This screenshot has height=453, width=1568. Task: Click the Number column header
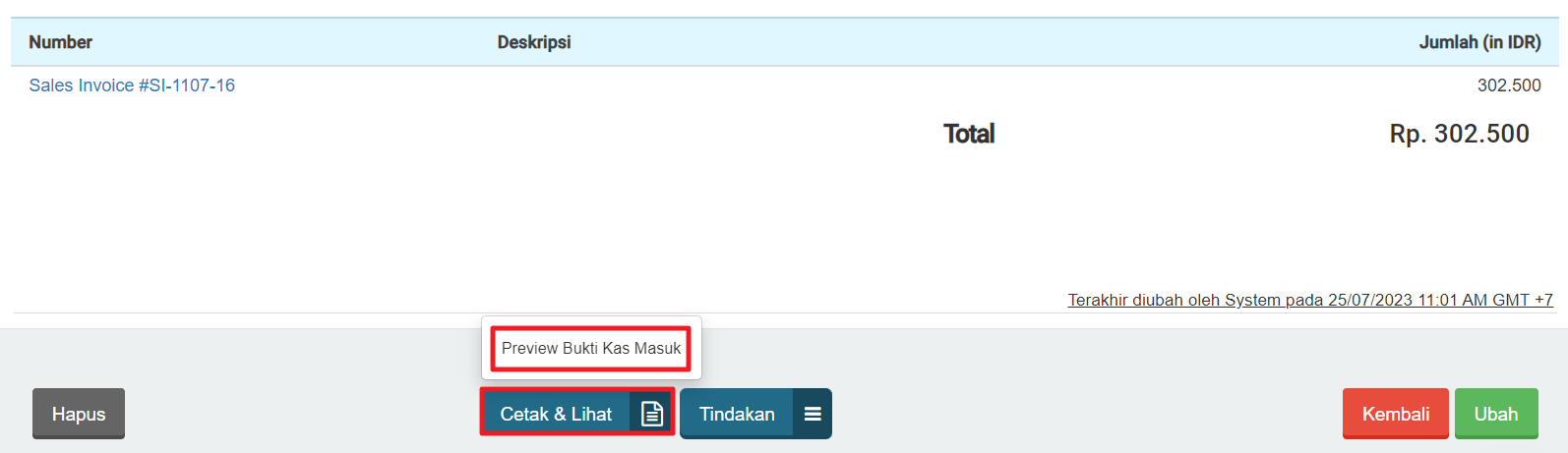pyautogui.click(x=60, y=42)
